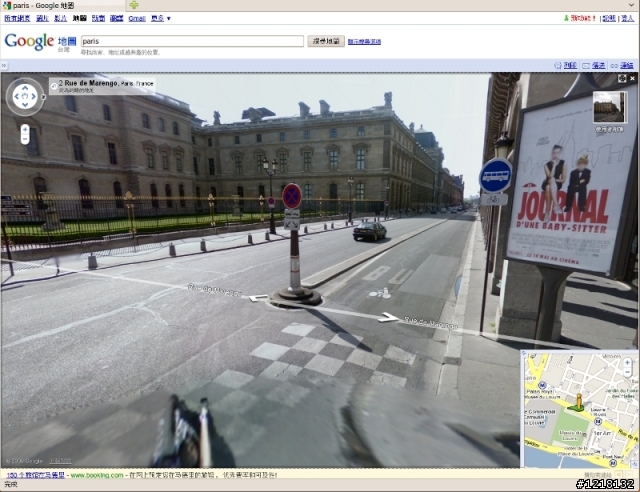Click the envelope send icon

586,66
